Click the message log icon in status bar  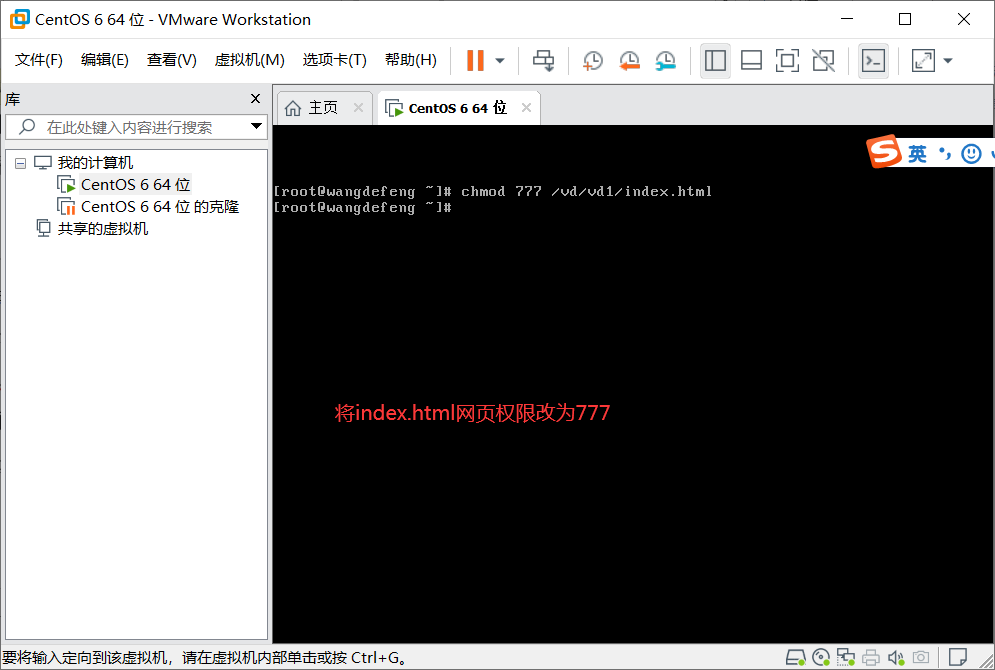point(958,657)
